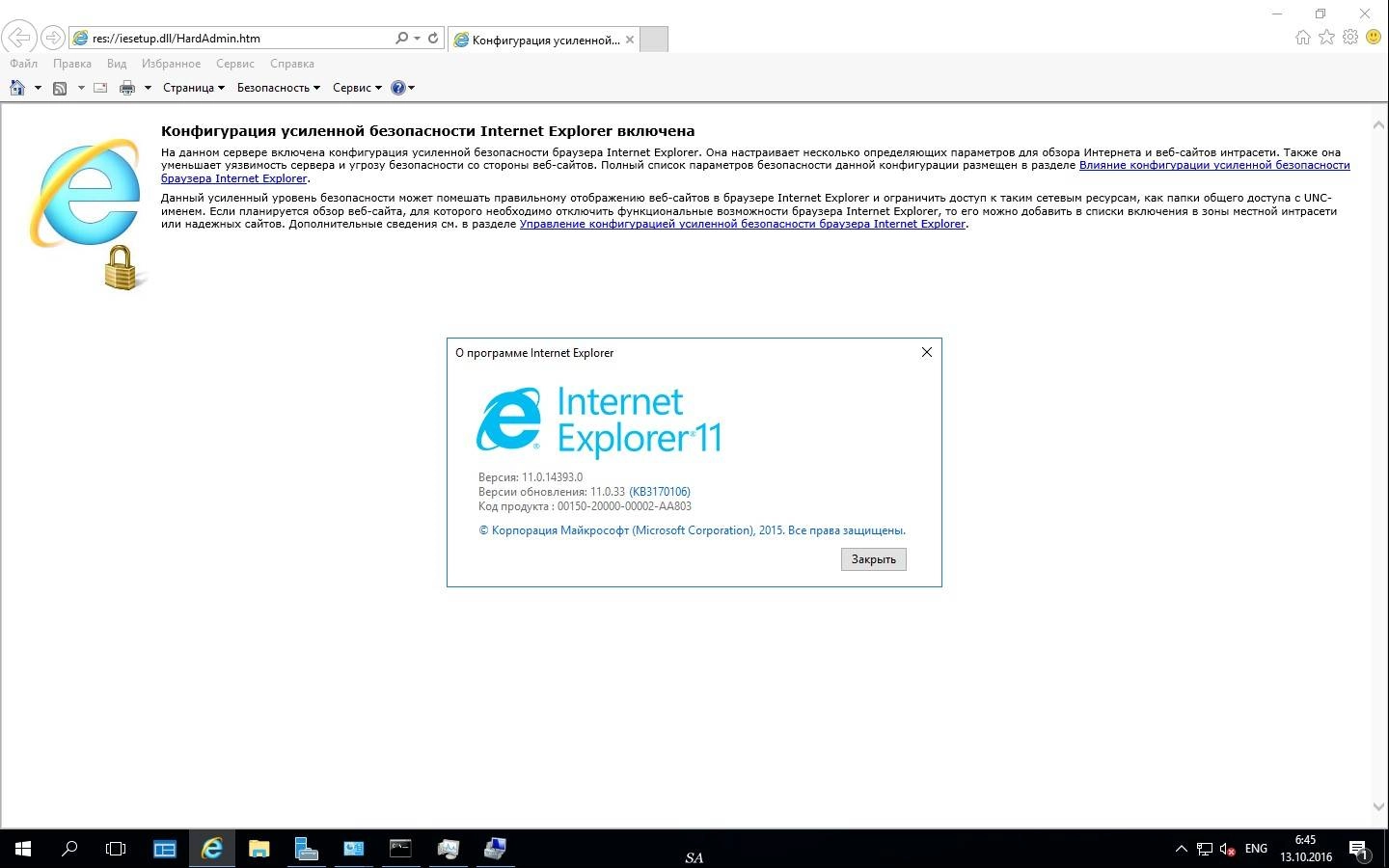The height and width of the screenshot is (868, 1389).
Task: Expand the Print options dropdown arrow
Action: [148, 88]
